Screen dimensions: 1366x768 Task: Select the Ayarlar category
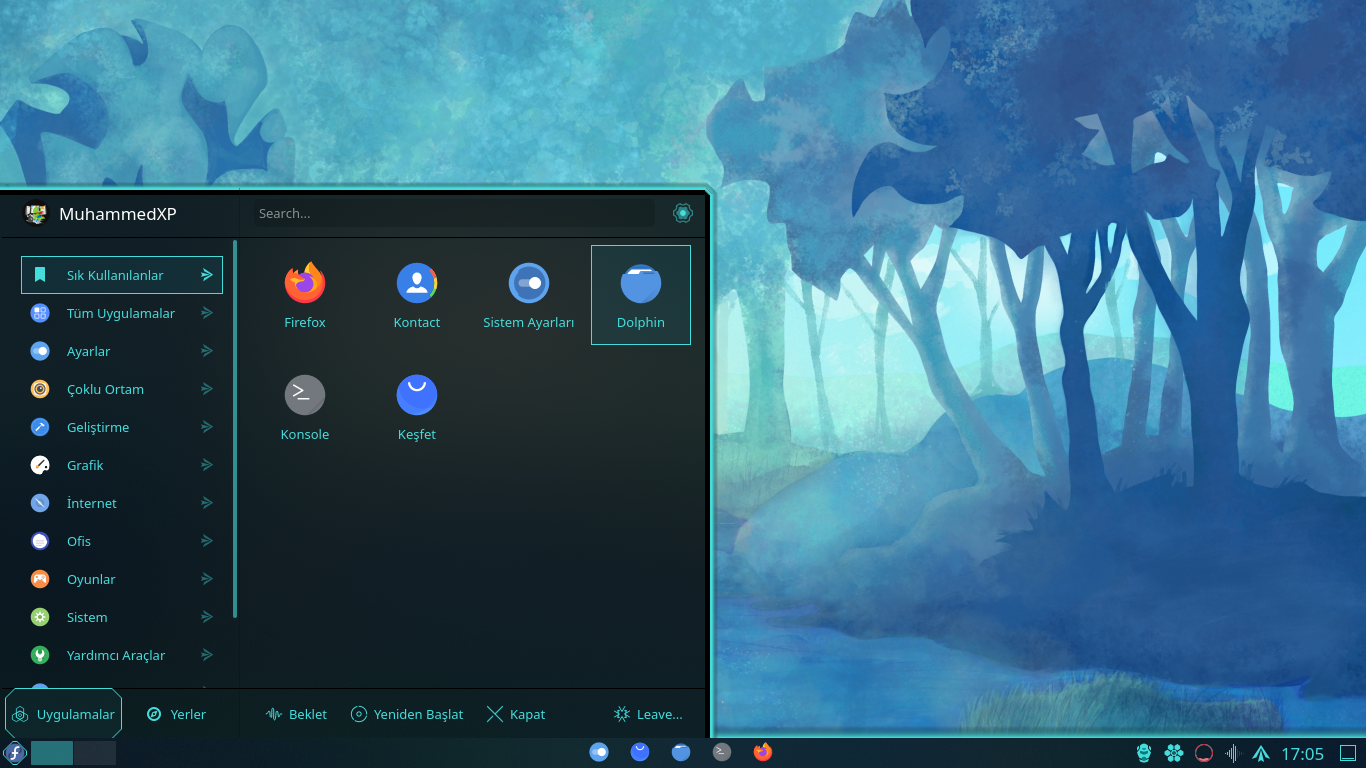coord(122,351)
